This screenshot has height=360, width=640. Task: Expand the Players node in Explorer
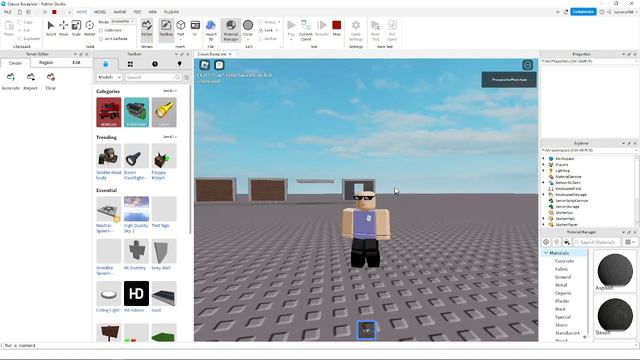coord(543,164)
